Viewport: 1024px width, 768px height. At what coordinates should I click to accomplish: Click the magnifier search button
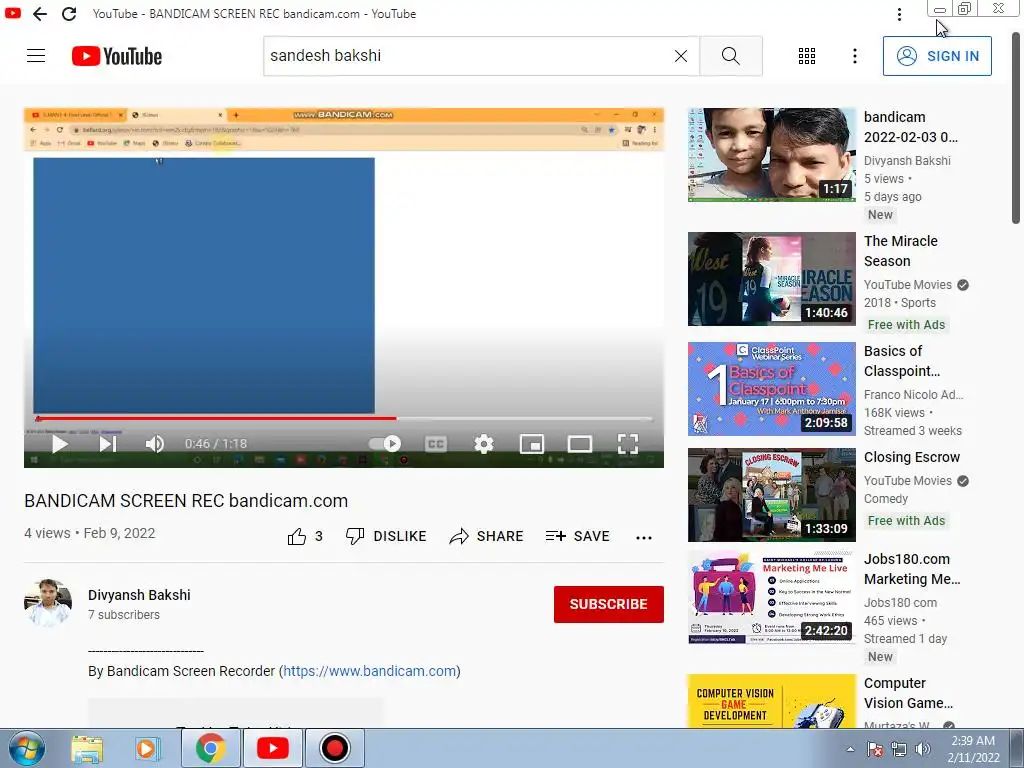click(x=731, y=56)
